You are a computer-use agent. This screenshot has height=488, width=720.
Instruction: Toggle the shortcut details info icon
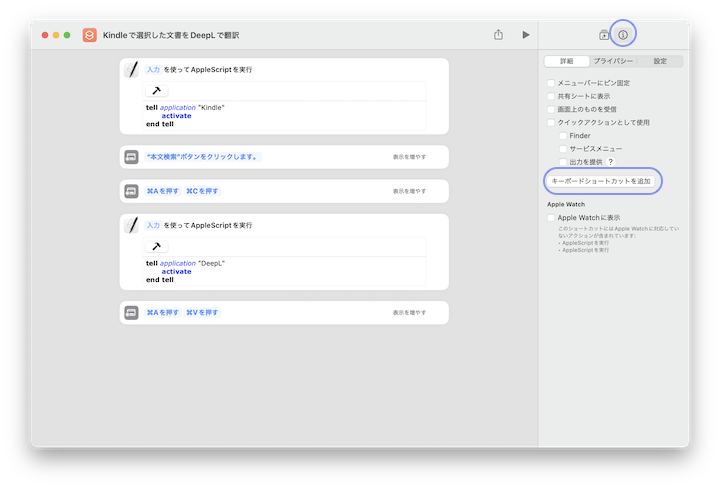pos(623,35)
